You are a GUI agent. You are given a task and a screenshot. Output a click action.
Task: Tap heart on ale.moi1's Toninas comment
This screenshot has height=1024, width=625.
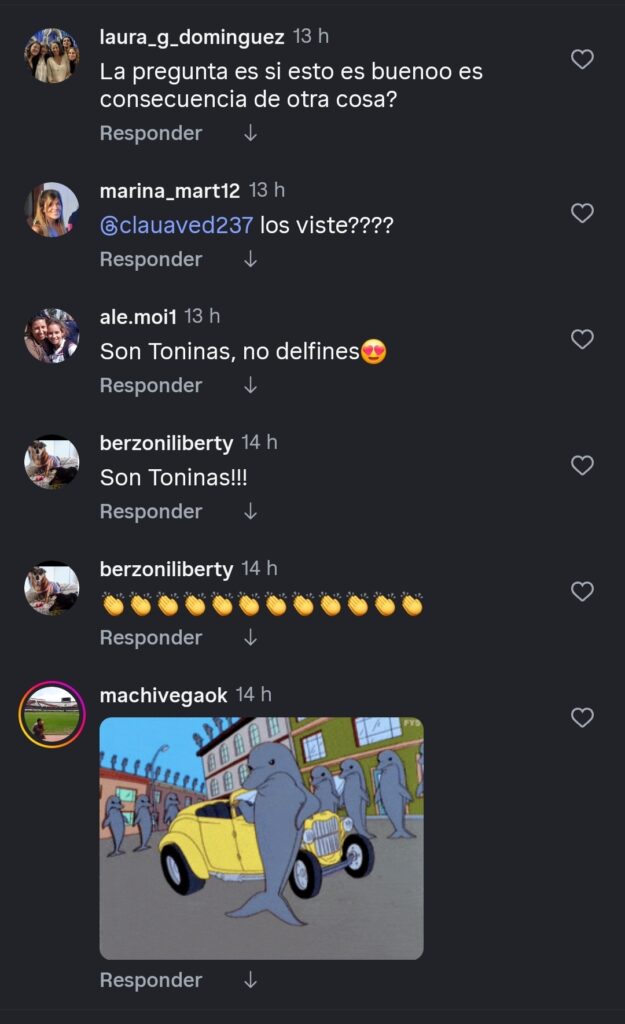[582, 339]
